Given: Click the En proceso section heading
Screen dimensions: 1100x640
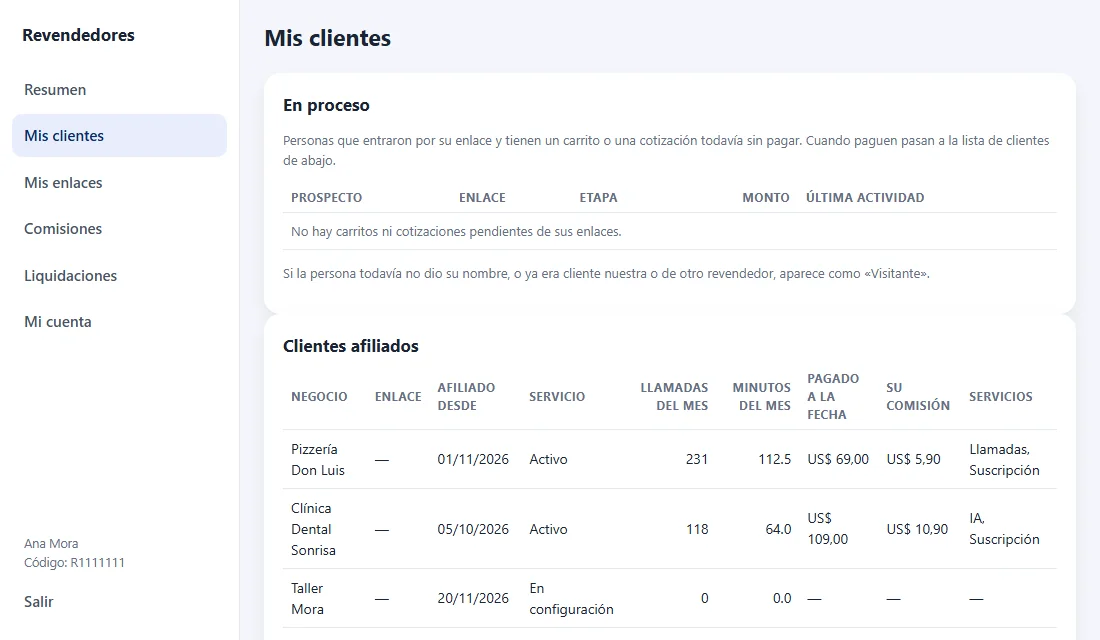Looking at the screenshot, I should [x=326, y=105].
